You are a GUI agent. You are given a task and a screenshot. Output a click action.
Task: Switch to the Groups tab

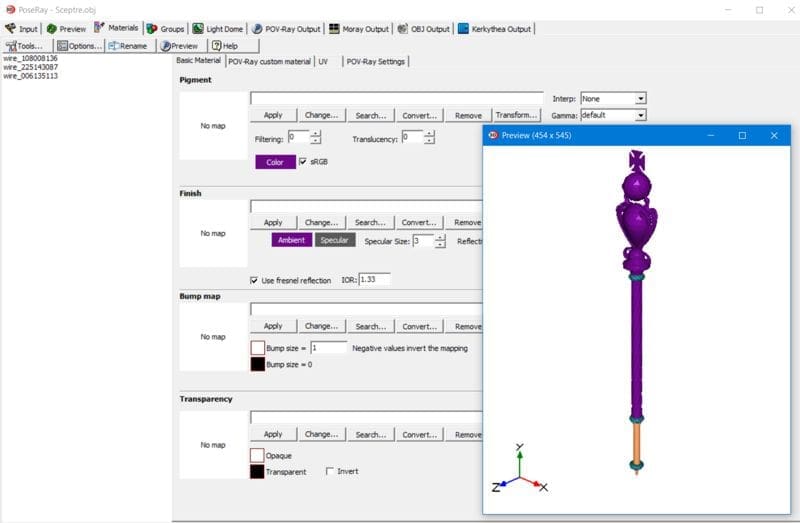click(166, 29)
